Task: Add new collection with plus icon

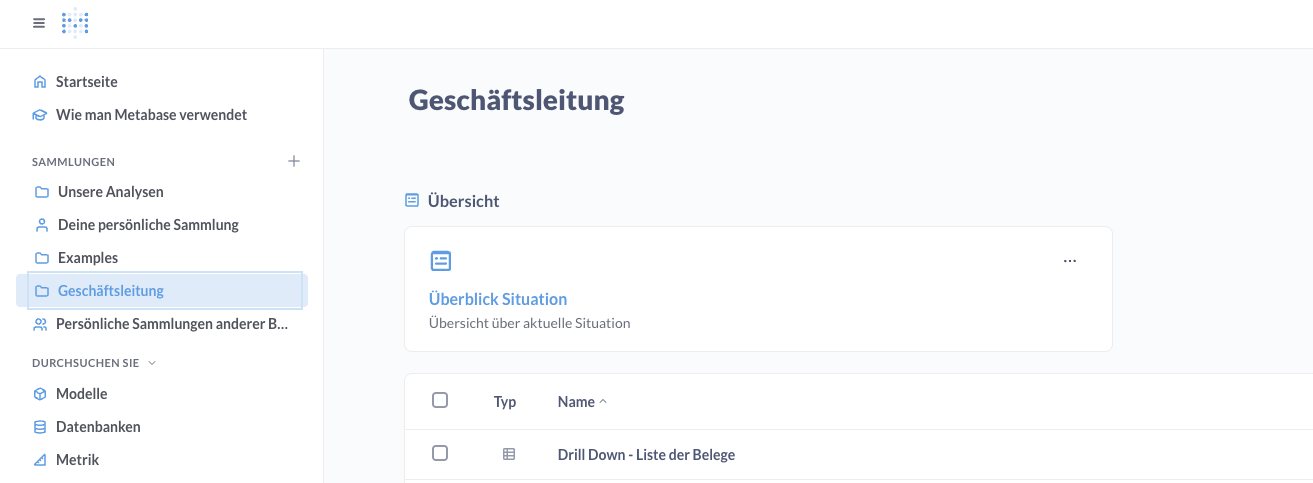Action: [x=294, y=161]
